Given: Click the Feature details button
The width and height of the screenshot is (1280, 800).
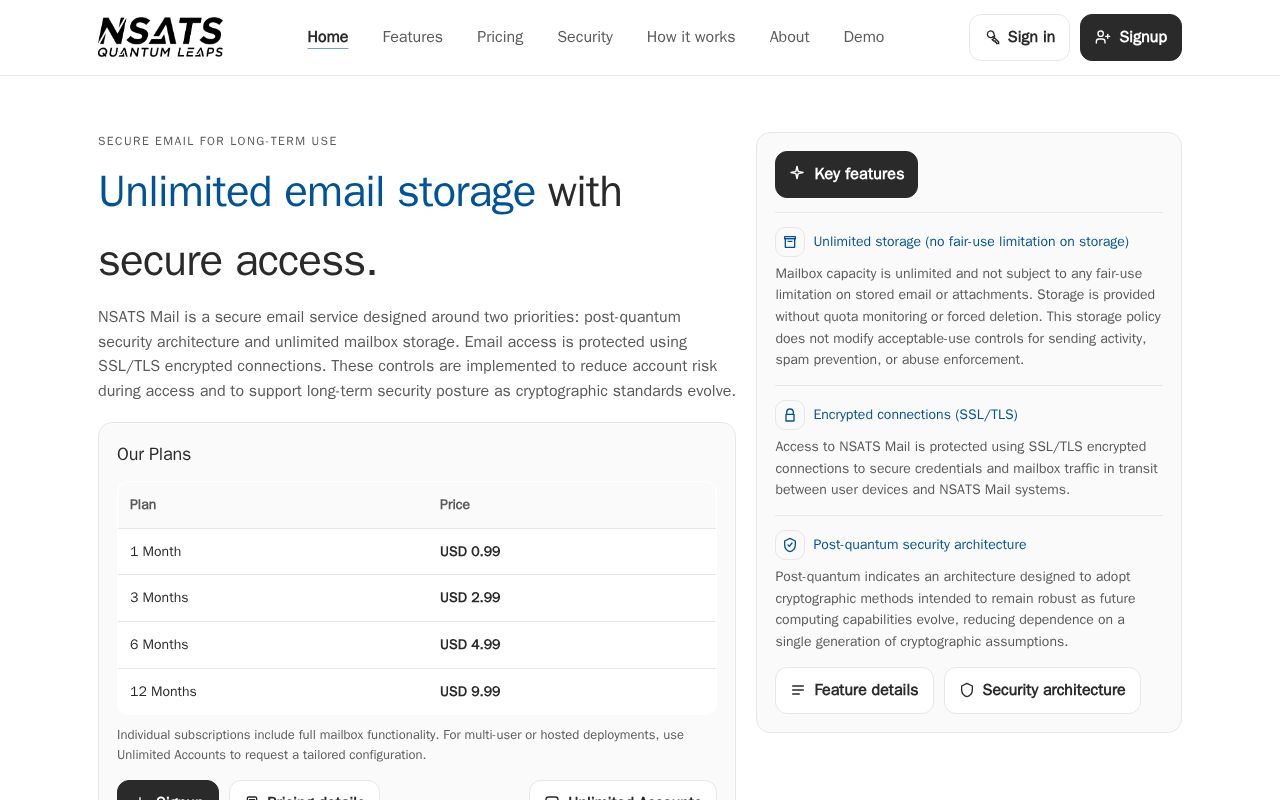Looking at the screenshot, I should click(x=854, y=690).
